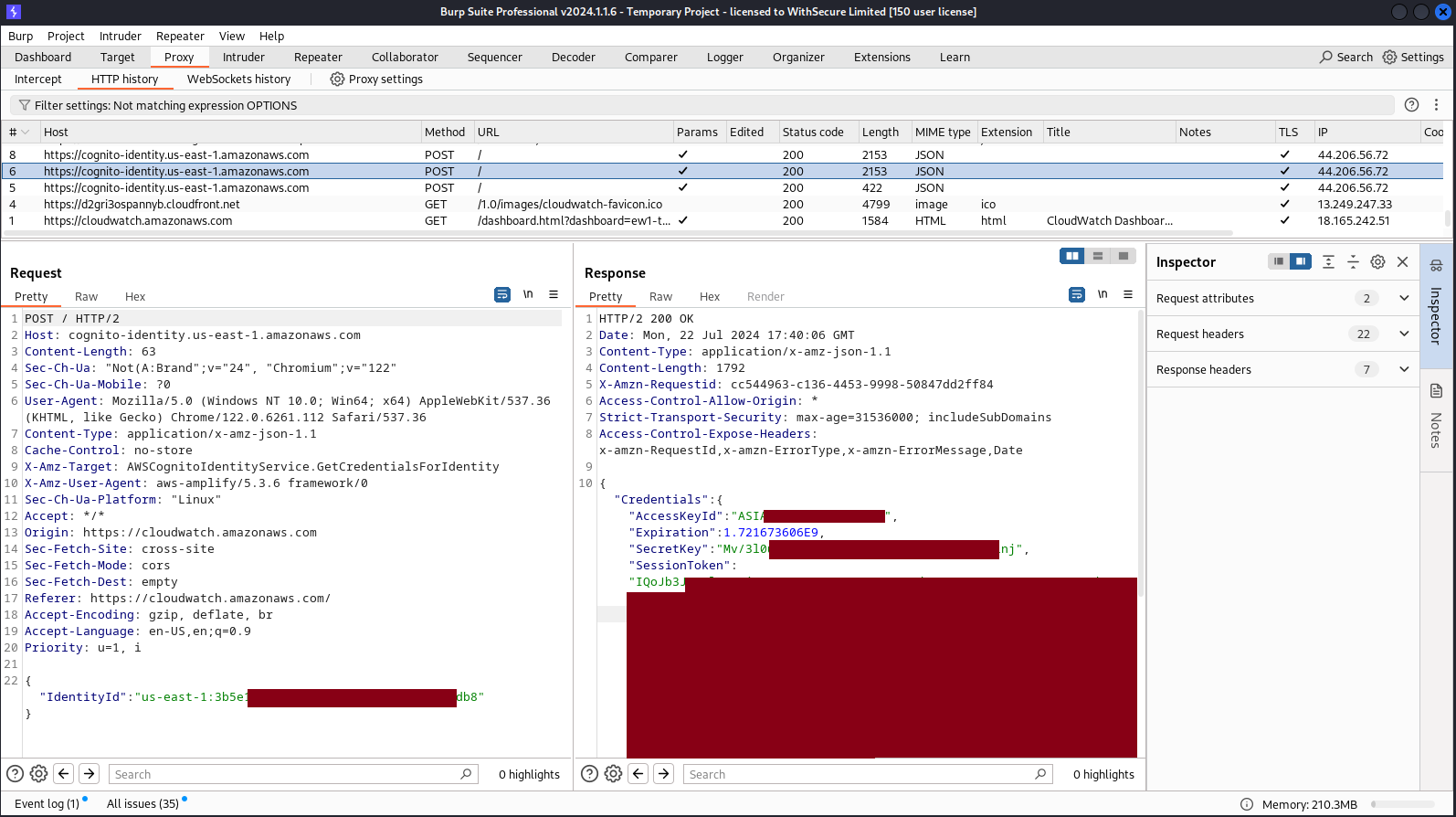Switch to tabbed request/response layout
Screen dimensions: 1456x817
pyautogui.click(x=1124, y=256)
